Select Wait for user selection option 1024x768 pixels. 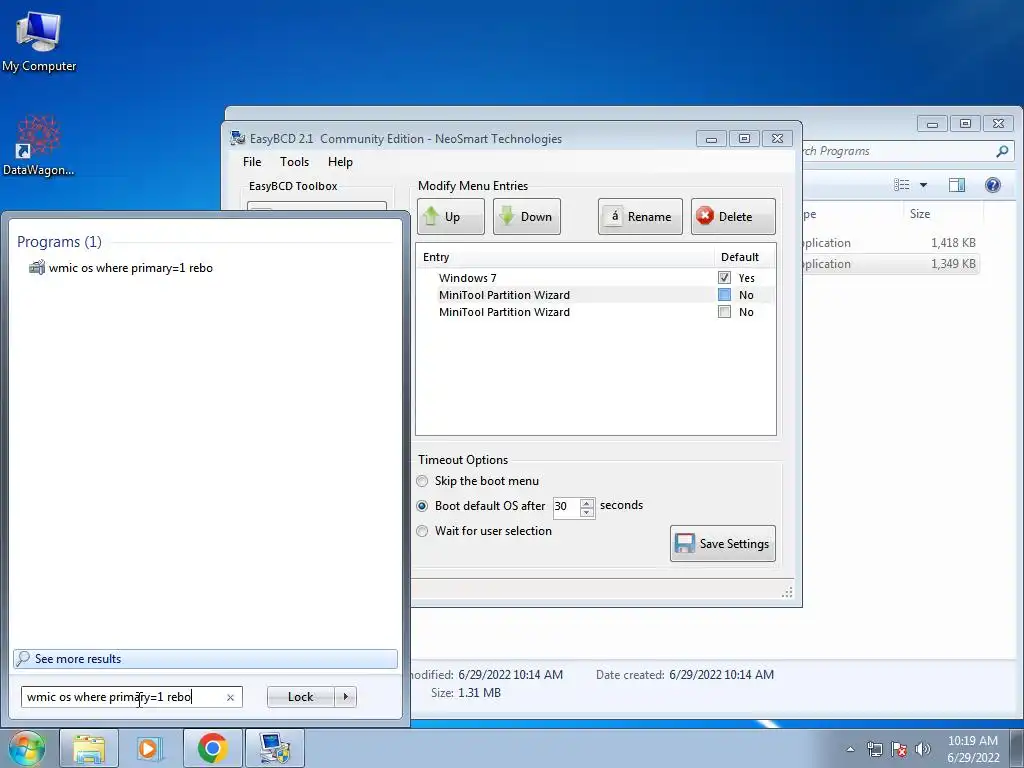[423, 531]
